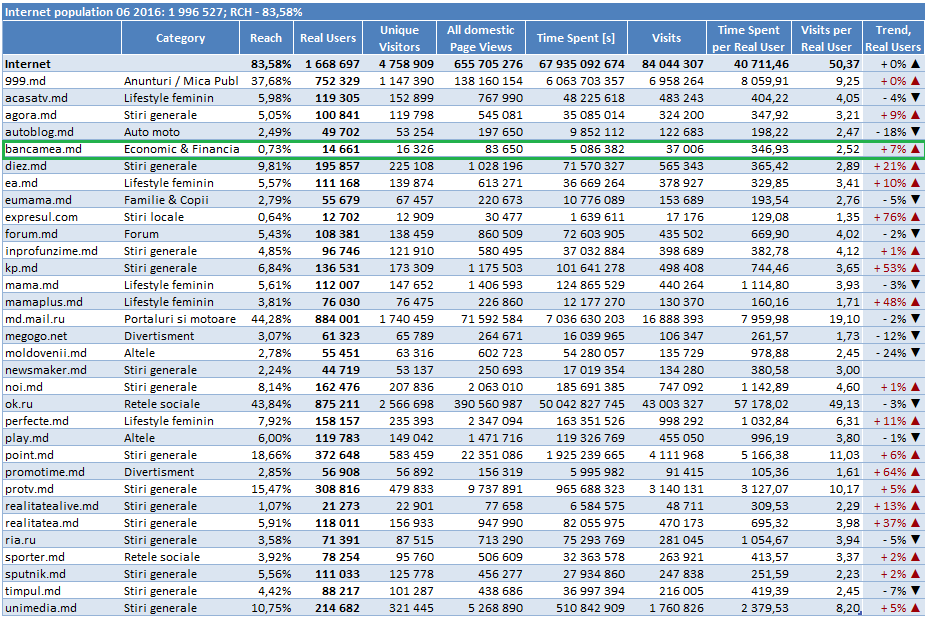Select the Reach value 44,28%

pos(271,319)
